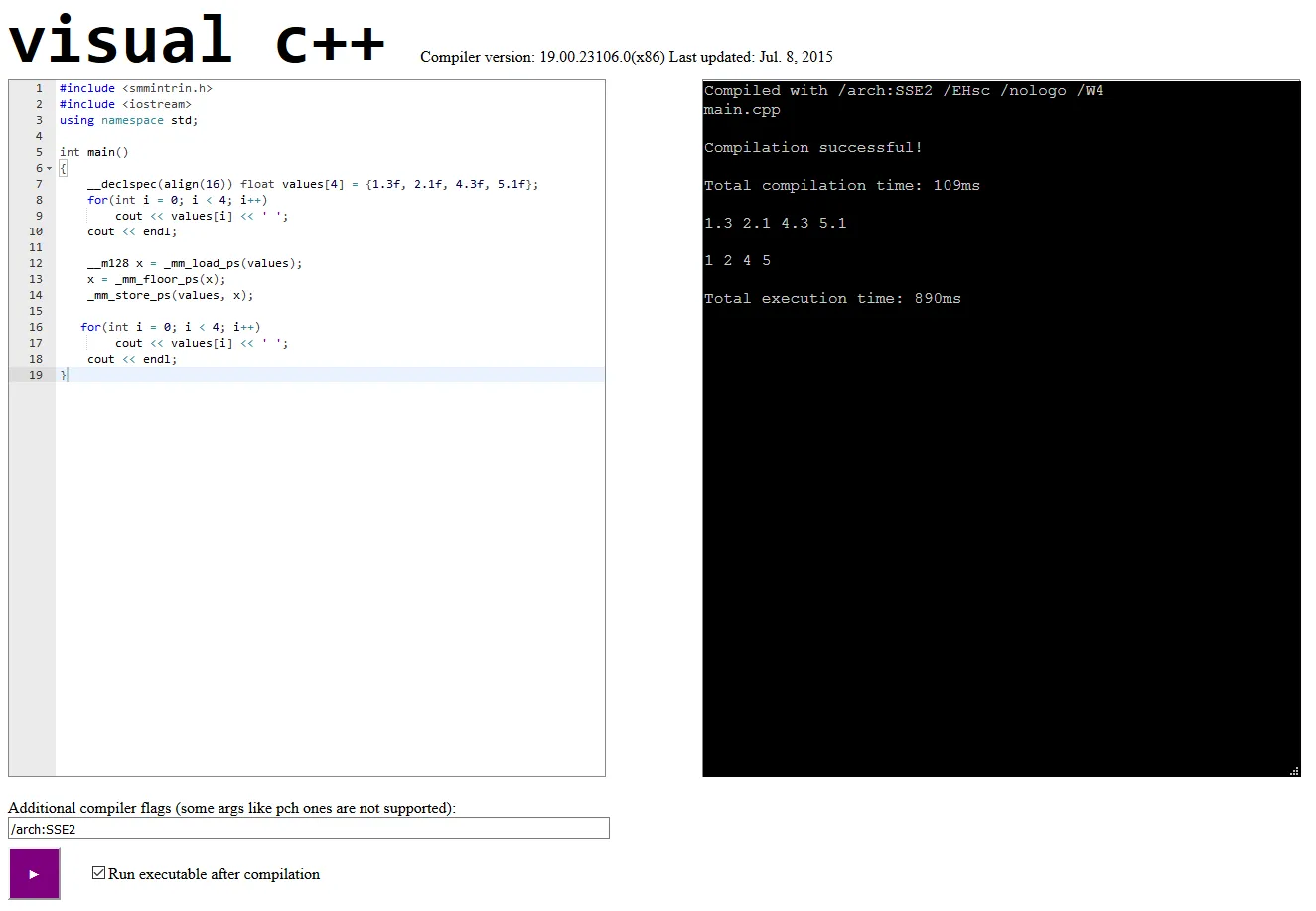Click the main.cpp console line

(742, 109)
